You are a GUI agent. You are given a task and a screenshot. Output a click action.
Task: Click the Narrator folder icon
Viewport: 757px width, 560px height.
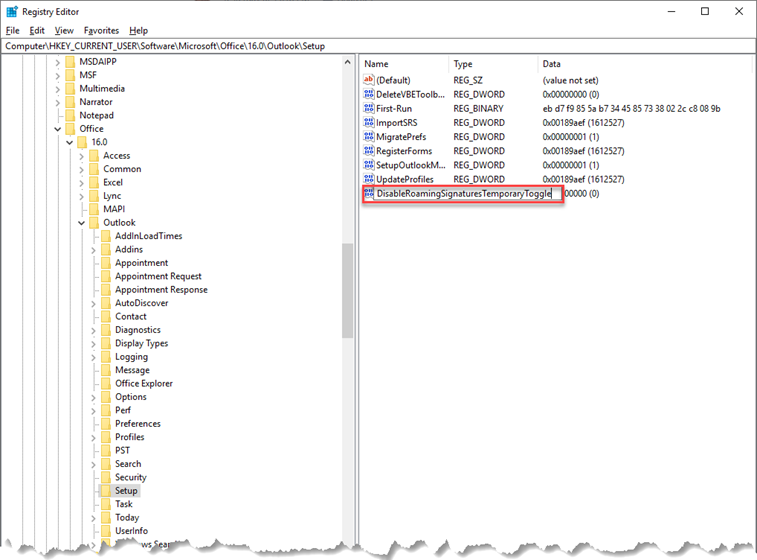70,102
